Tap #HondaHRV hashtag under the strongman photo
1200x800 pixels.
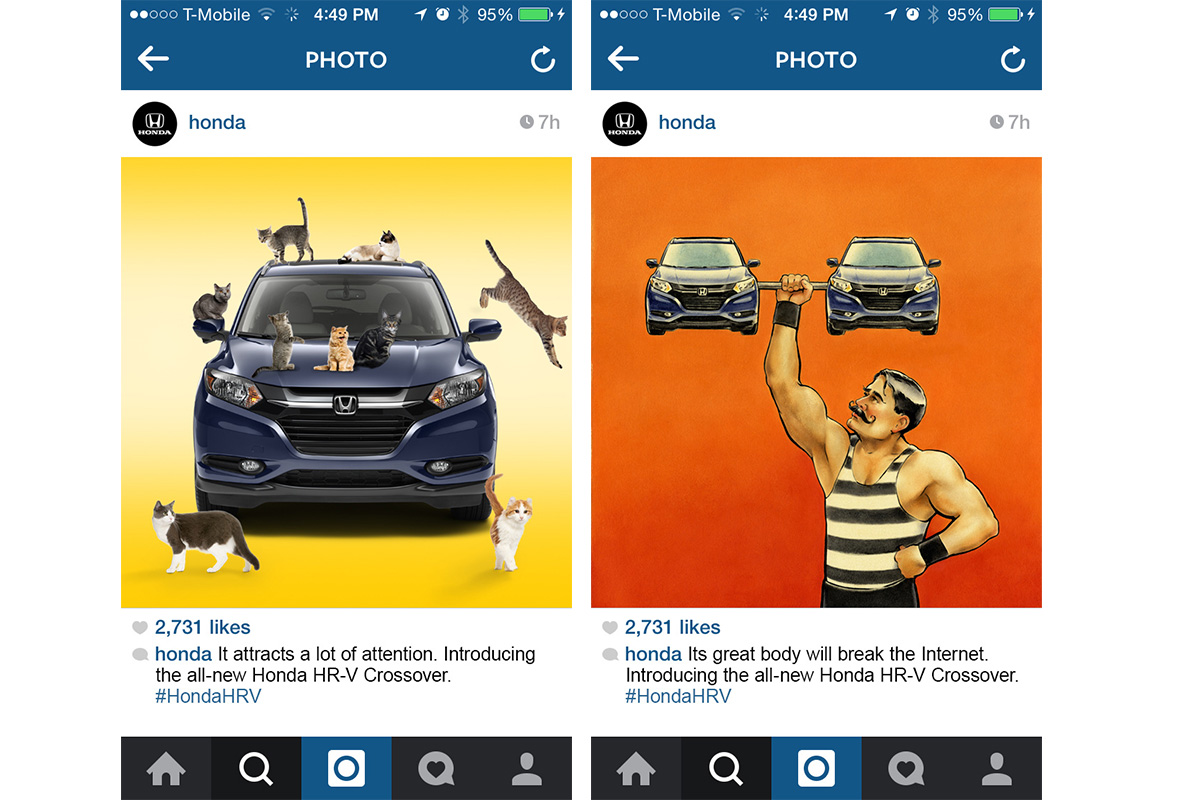(678, 696)
